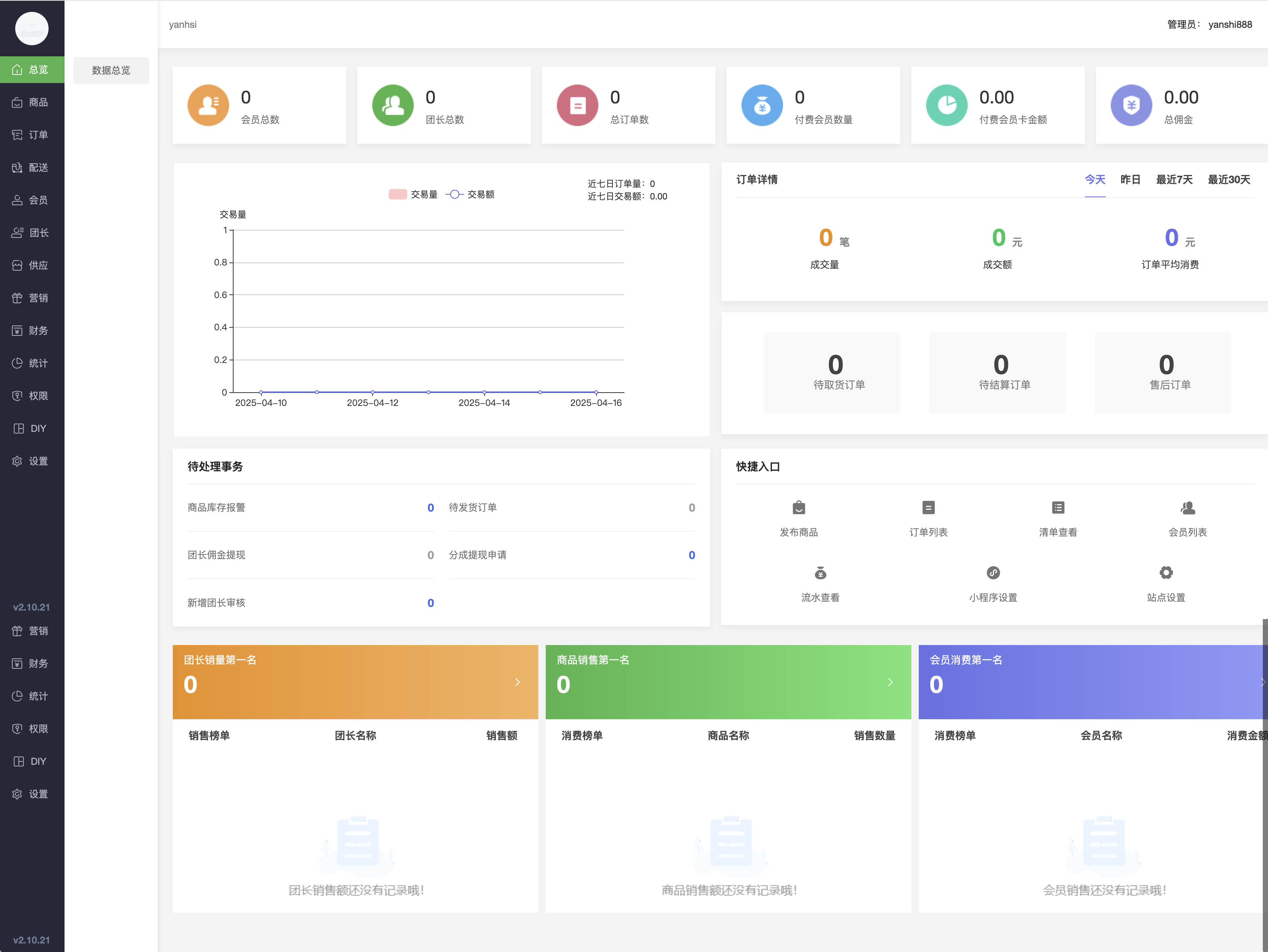This screenshot has width=1268, height=952.
Task: Open 订单列表 quick entry icon
Action: click(x=928, y=508)
